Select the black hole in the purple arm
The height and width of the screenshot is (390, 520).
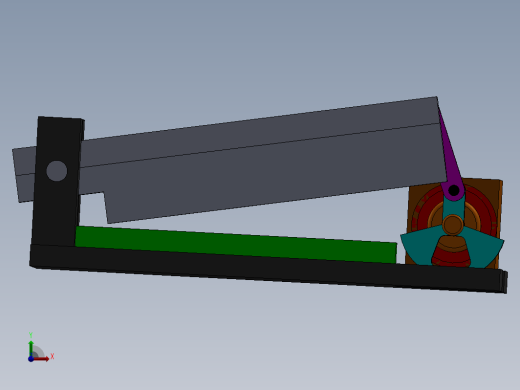coord(454,190)
